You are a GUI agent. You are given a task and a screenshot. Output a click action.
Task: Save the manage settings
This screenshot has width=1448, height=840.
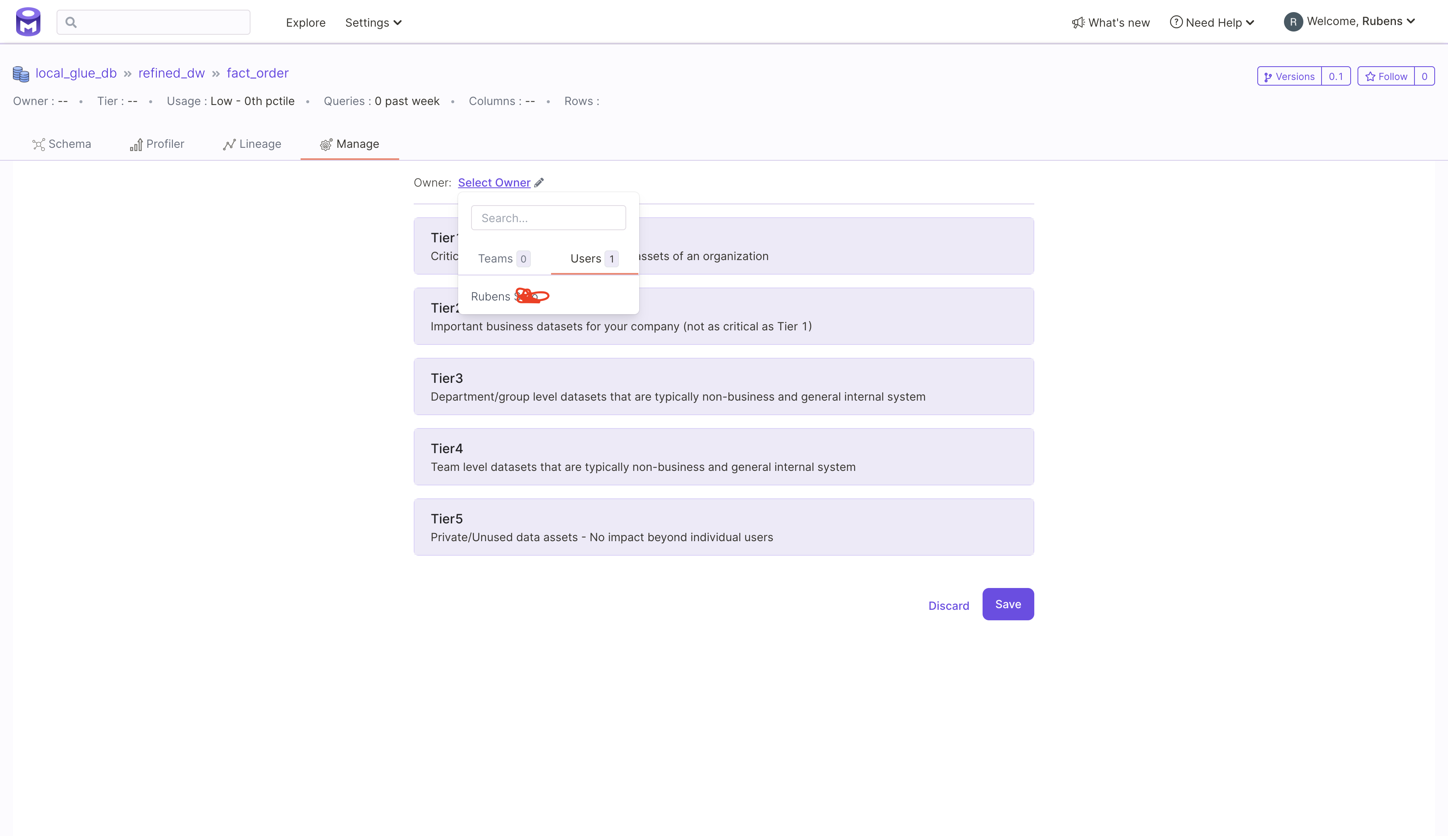(x=1008, y=604)
